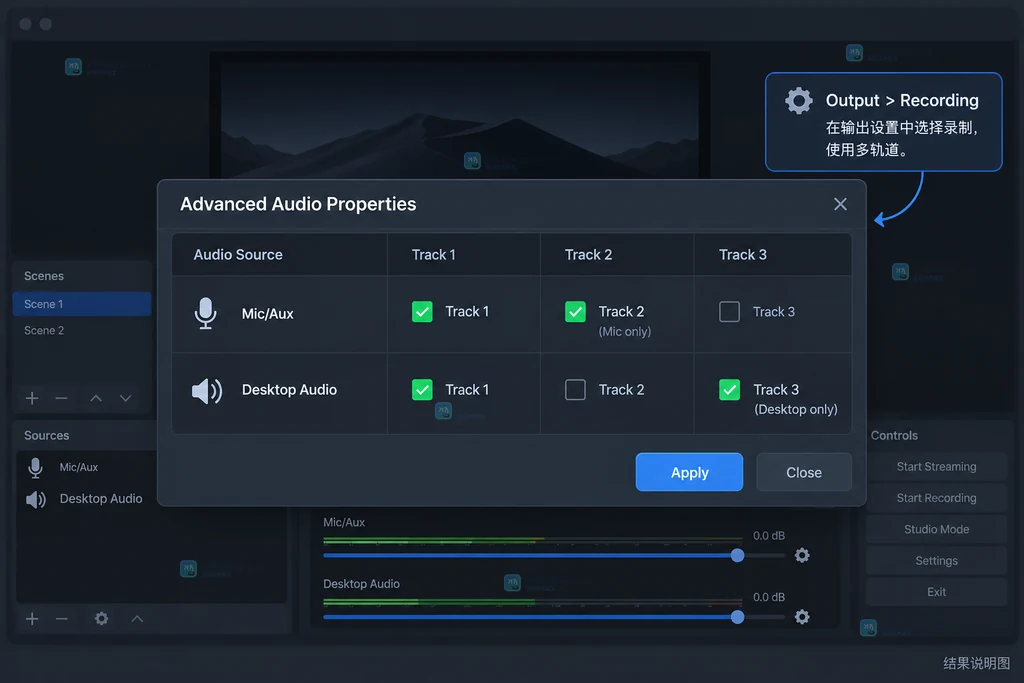Viewport: 1024px width, 683px height.
Task: Disable Track 3 for Desktop Audio
Action: point(729,390)
